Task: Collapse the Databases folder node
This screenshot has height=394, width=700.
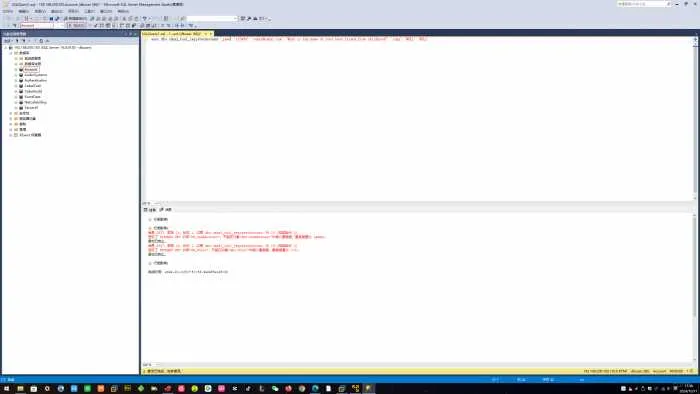Action: pyautogui.click(x=11, y=53)
